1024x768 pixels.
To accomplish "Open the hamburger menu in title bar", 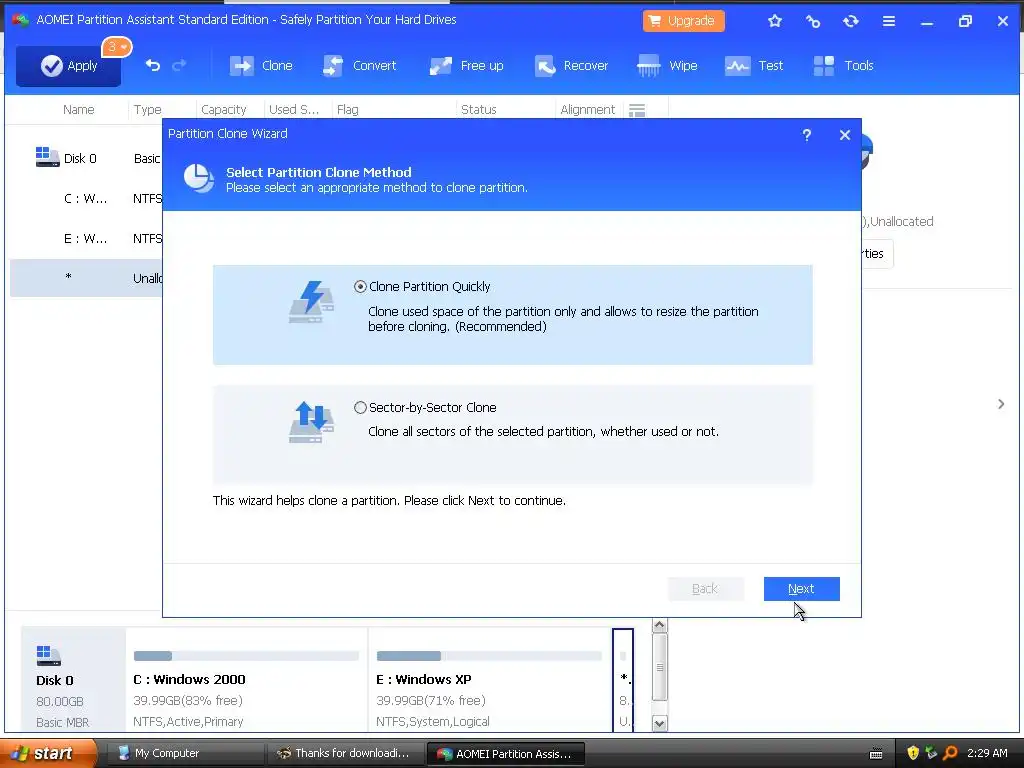I will click(889, 21).
